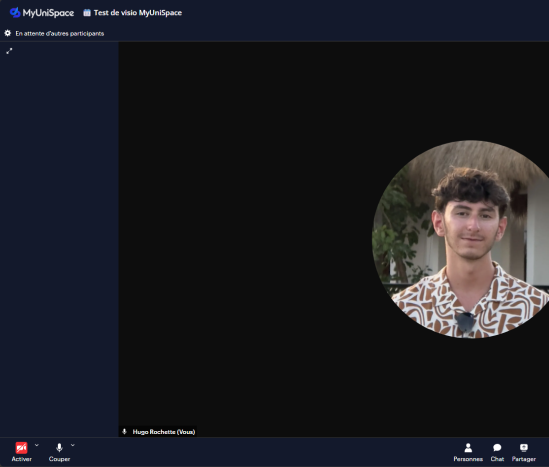Click the Partager screen share icon

coord(523,448)
